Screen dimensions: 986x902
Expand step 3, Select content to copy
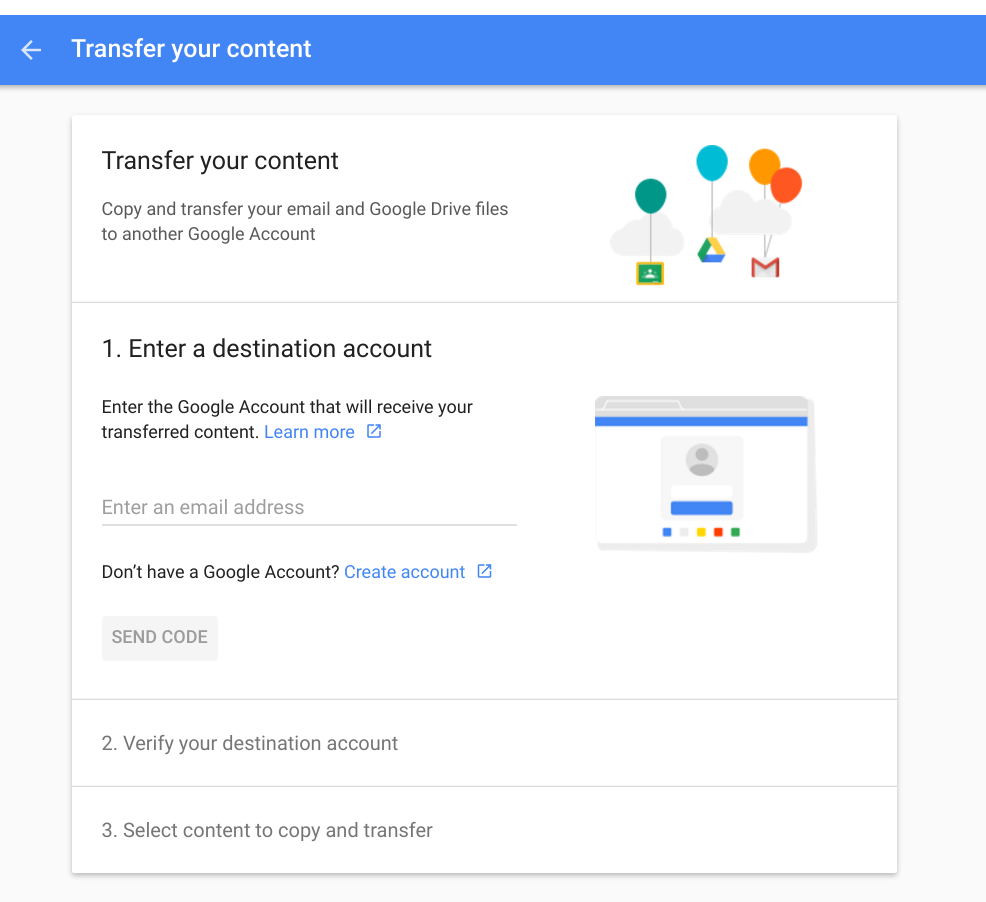click(x=266, y=830)
